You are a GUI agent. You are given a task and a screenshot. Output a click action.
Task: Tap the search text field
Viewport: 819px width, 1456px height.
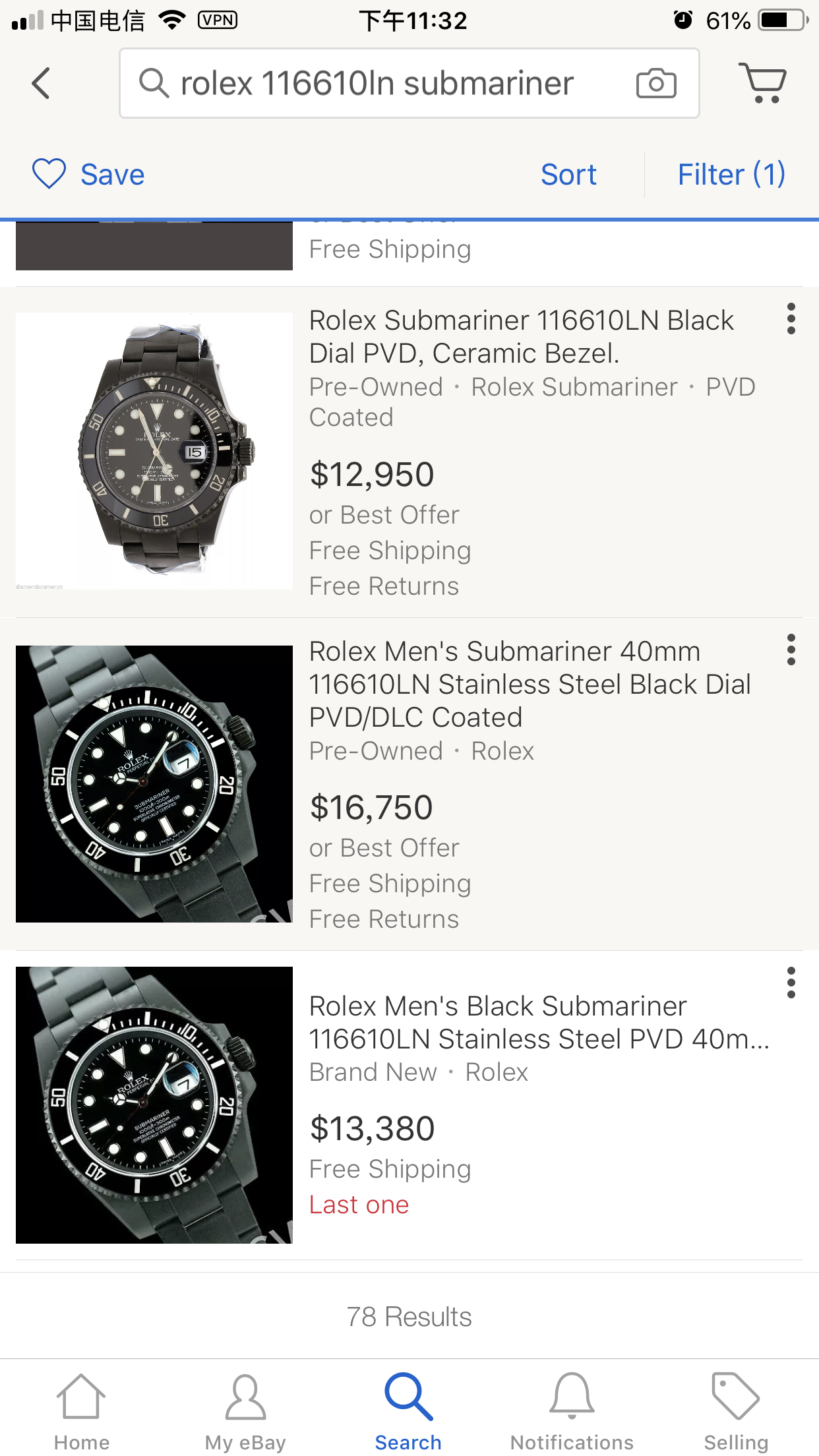click(396, 84)
